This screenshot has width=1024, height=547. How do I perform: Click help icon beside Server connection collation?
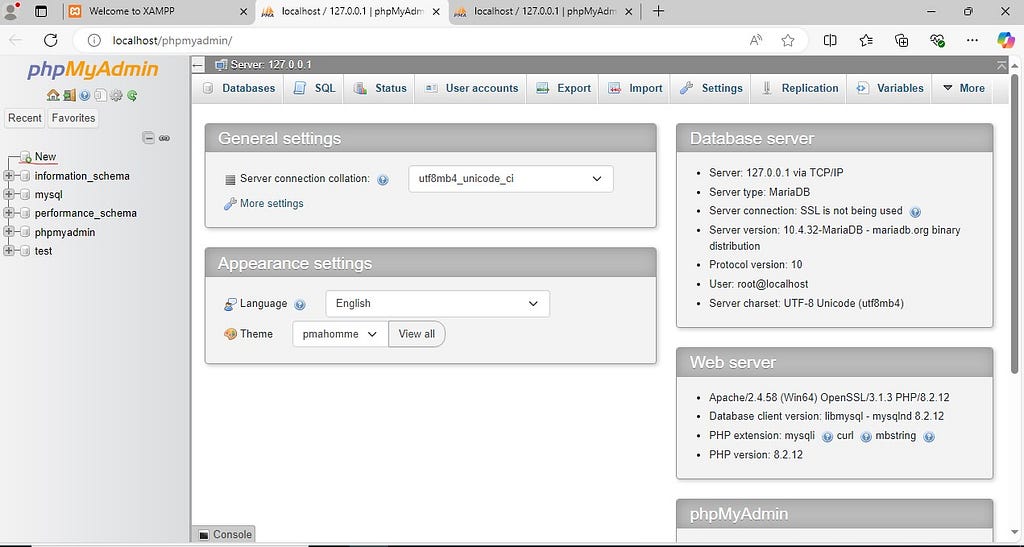click(383, 180)
